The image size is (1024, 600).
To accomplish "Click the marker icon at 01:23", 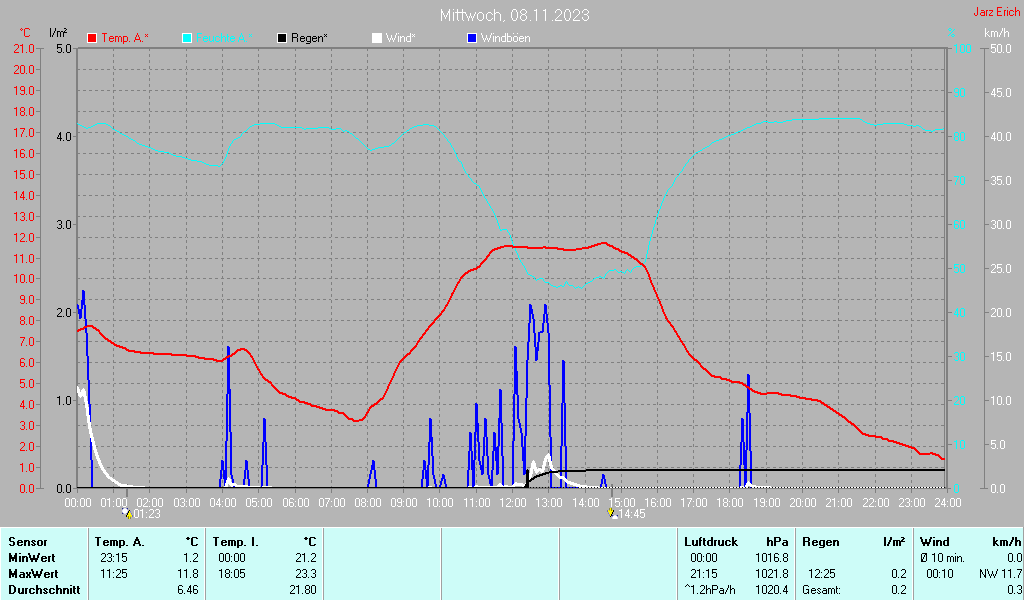I will tap(127, 513).
